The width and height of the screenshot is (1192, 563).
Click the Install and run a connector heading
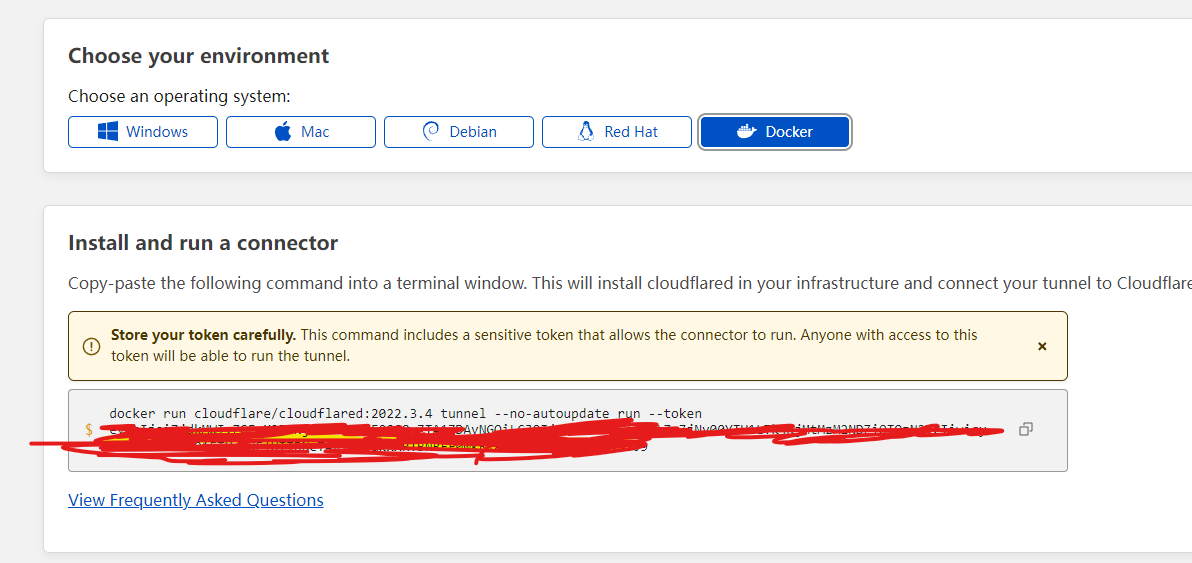coord(203,243)
